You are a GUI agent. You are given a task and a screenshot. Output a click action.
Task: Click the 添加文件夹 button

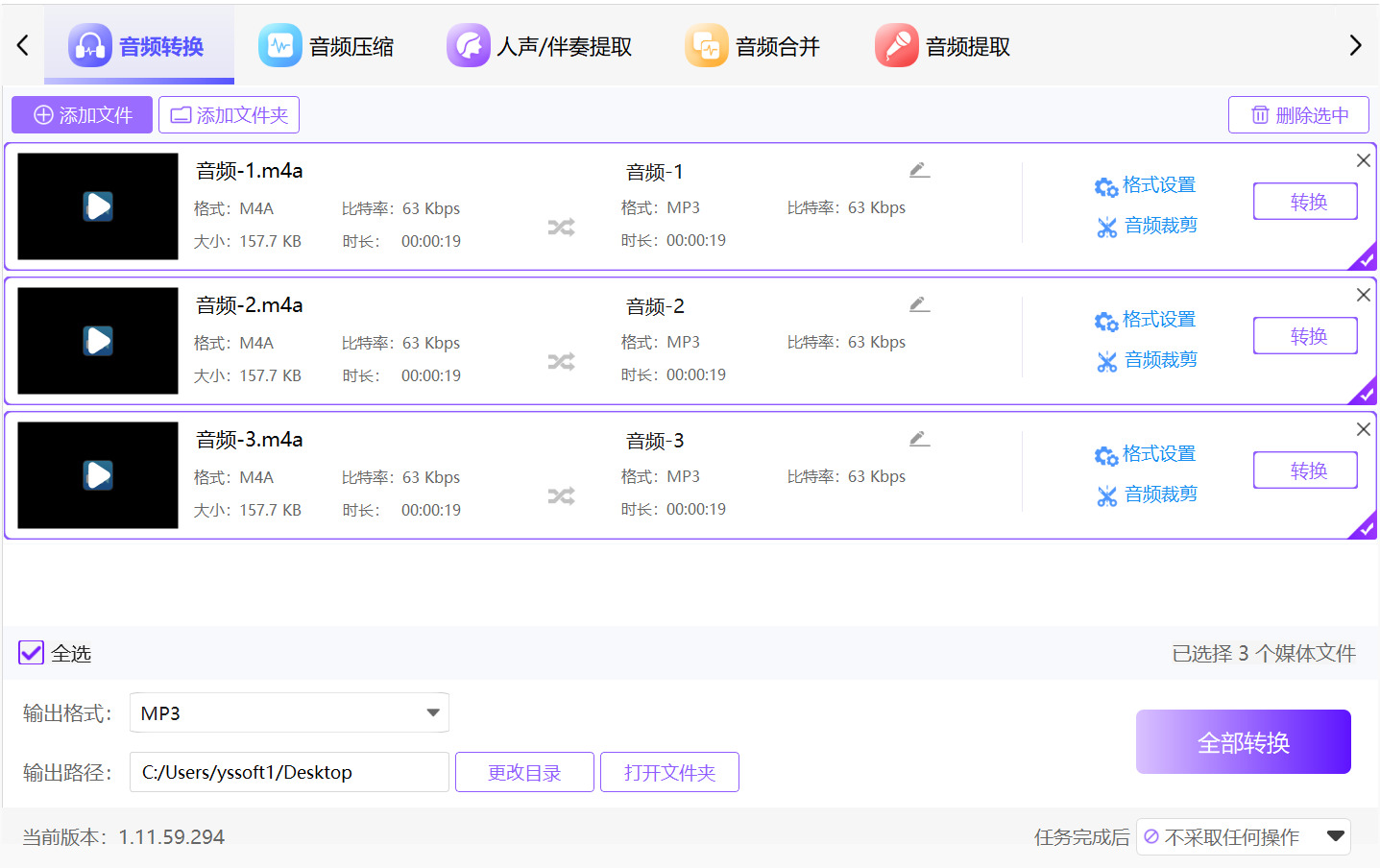tap(229, 115)
